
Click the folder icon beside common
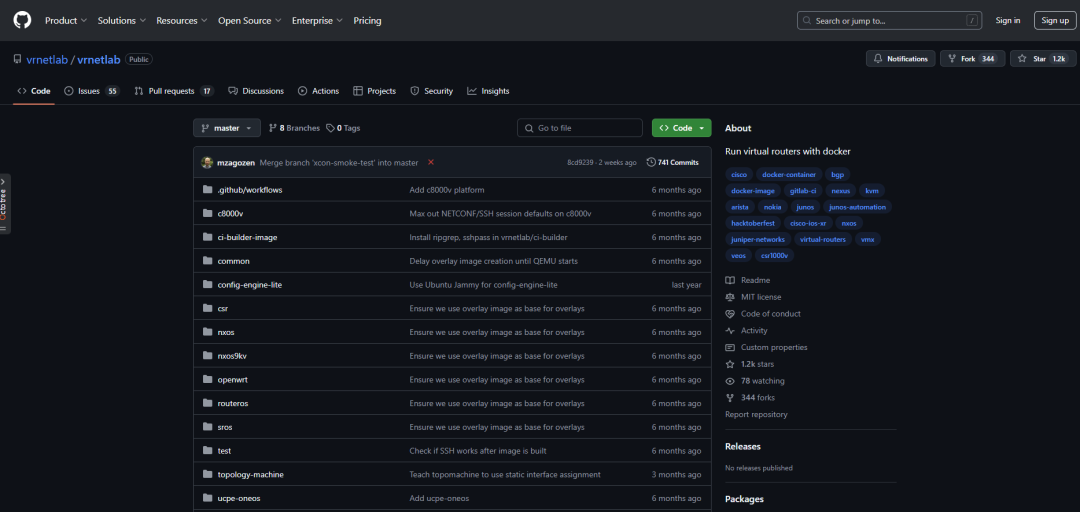point(207,260)
